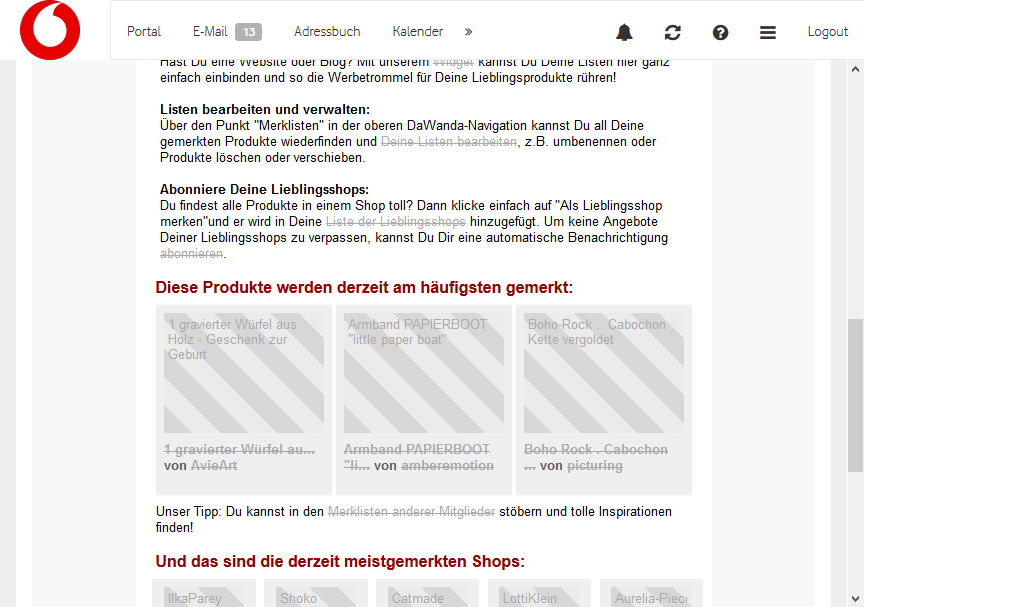This screenshot has height=607, width=1024.
Task: Open seller link picturing
Action: pyautogui.click(x=595, y=466)
